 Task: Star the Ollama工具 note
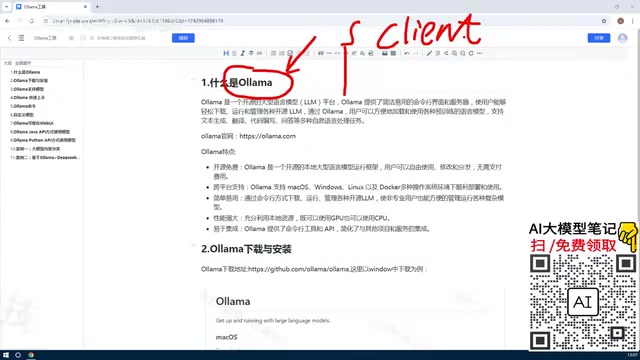tap(71, 38)
